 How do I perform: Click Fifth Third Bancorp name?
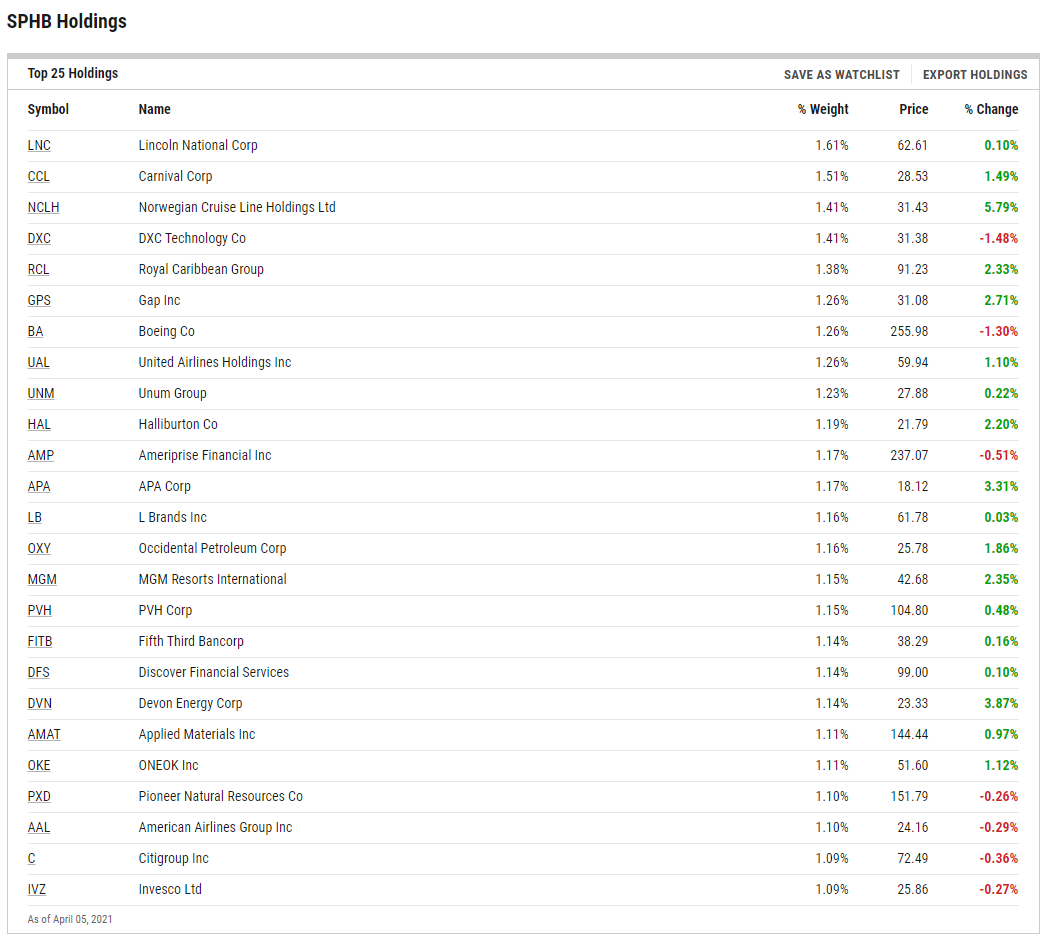pyautogui.click(x=191, y=641)
